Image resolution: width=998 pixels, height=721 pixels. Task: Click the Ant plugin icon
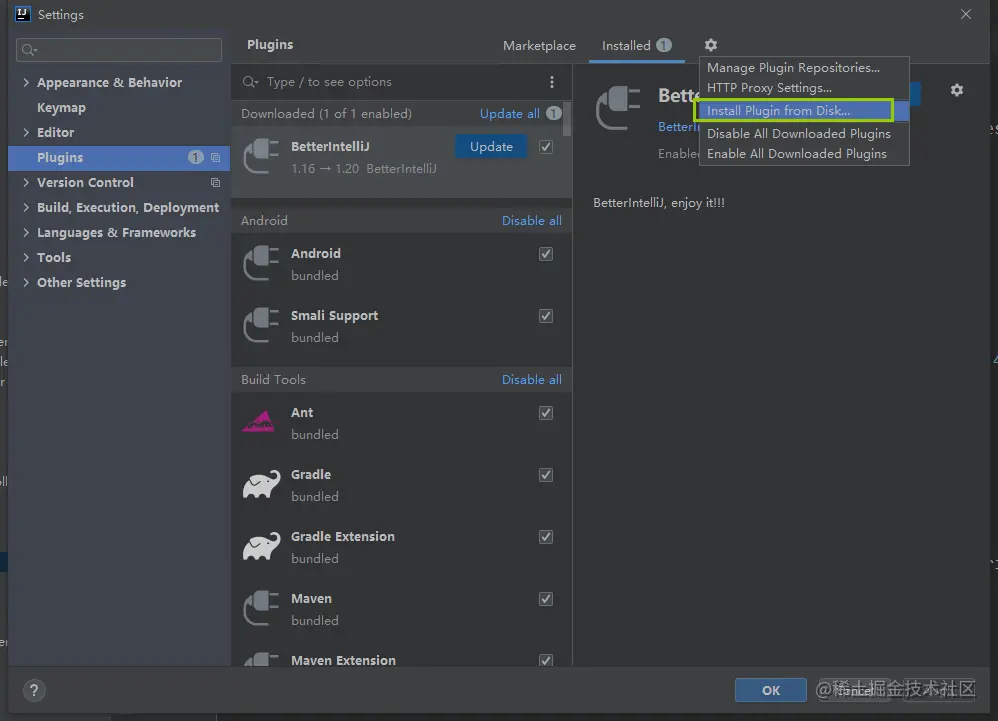click(x=258, y=422)
